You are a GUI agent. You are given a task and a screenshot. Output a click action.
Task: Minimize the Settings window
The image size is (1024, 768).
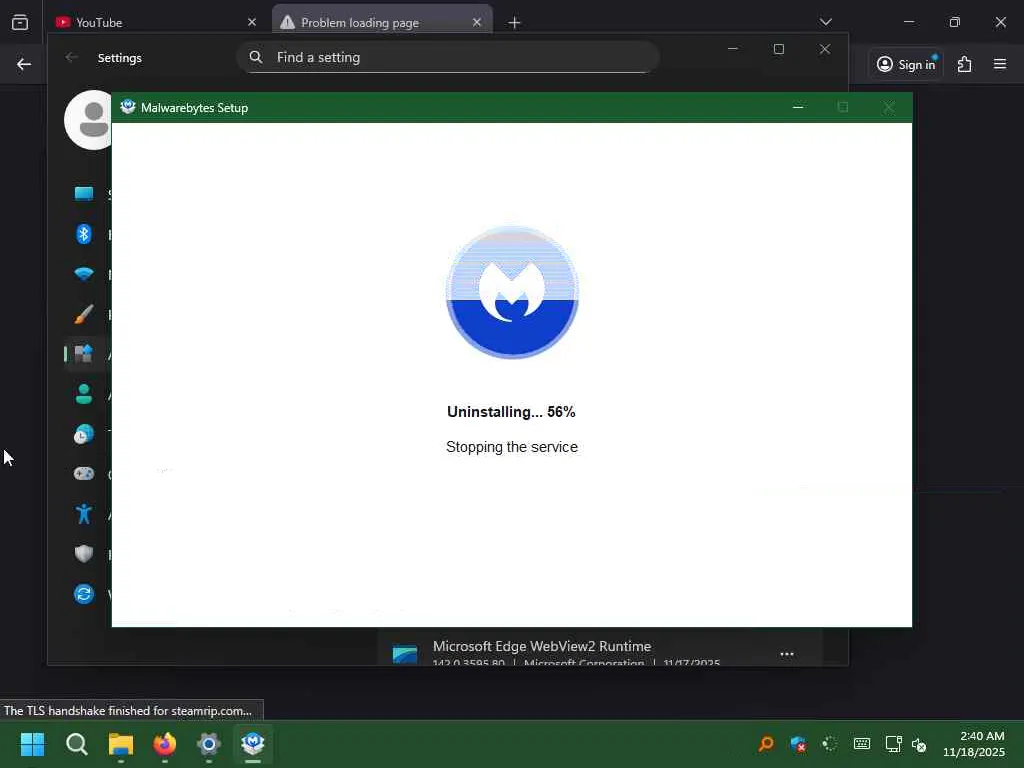(x=733, y=49)
